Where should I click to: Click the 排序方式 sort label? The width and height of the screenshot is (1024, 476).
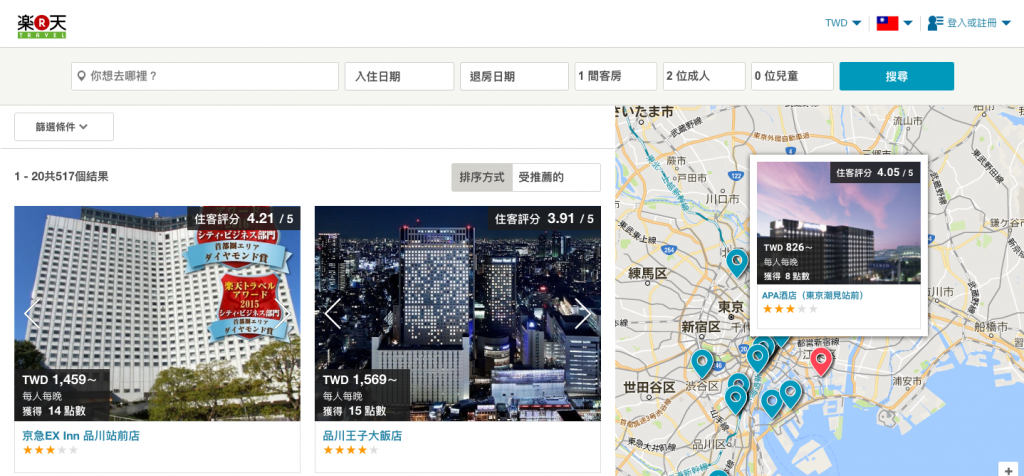pos(482,177)
